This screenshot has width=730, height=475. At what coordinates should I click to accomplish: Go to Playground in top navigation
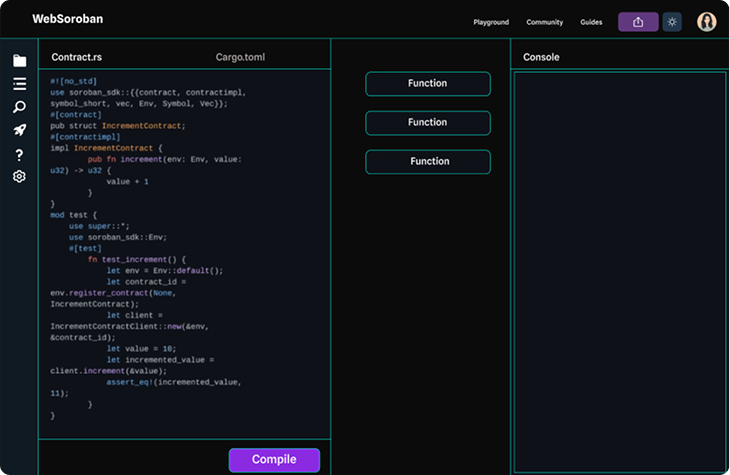tap(491, 22)
